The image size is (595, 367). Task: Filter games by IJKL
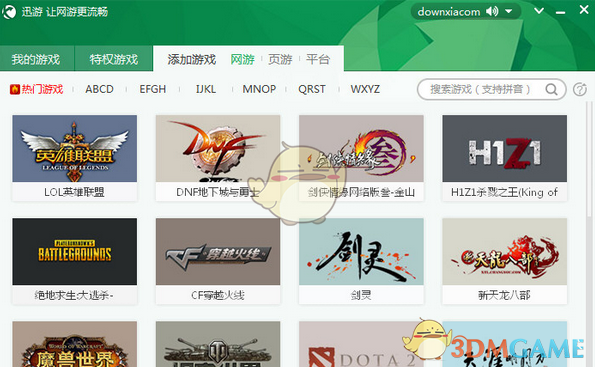(x=206, y=89)
